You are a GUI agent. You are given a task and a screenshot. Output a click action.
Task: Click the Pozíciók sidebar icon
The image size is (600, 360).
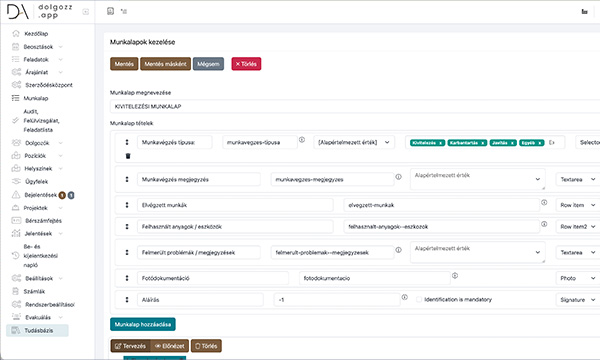click(16, 155)
